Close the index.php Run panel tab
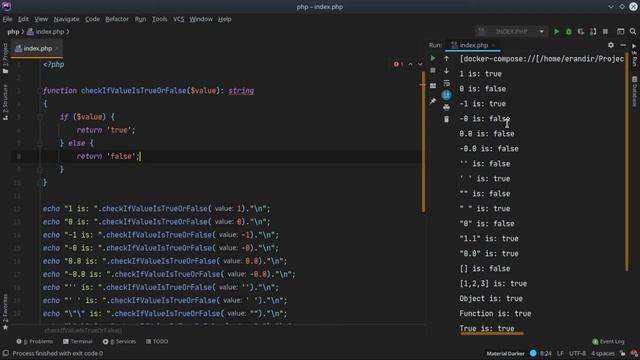The image size is (640, 360). click(x=493, y=45)
